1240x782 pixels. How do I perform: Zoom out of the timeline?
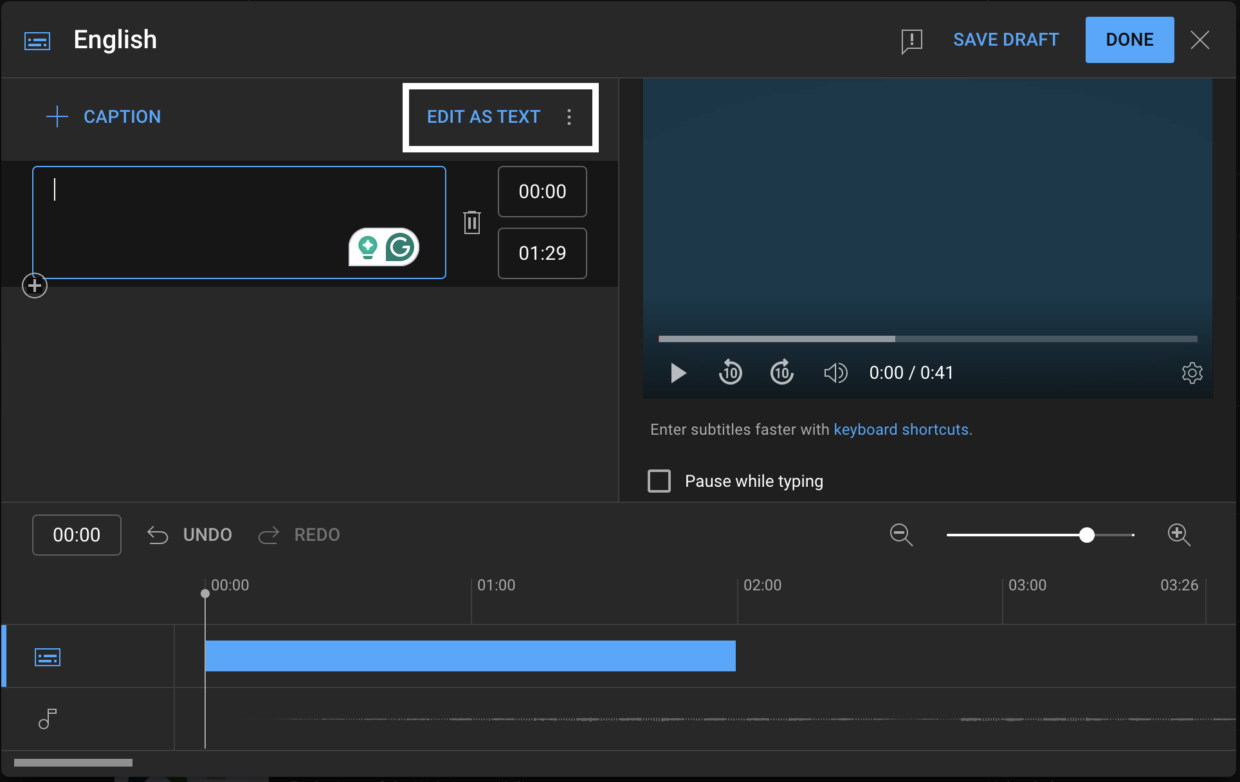point(901,535)
